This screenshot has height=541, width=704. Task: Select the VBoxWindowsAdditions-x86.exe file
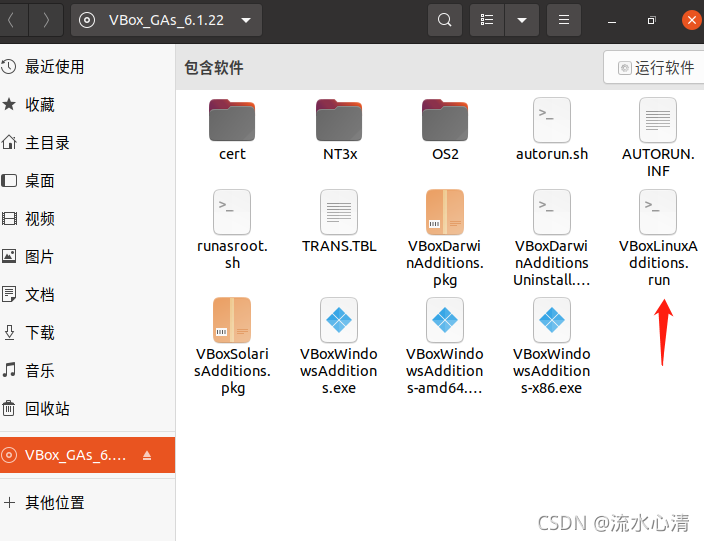[552, 347]
